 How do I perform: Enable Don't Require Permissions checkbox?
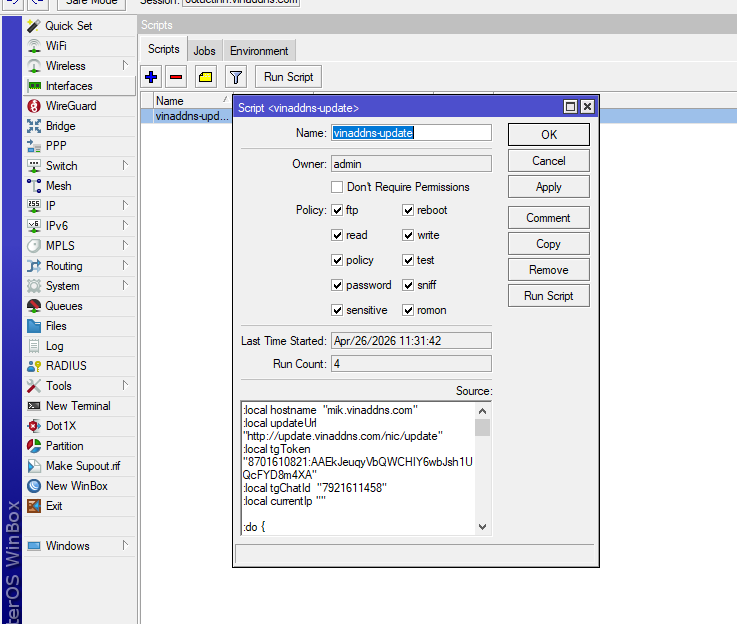pos(338,187)
